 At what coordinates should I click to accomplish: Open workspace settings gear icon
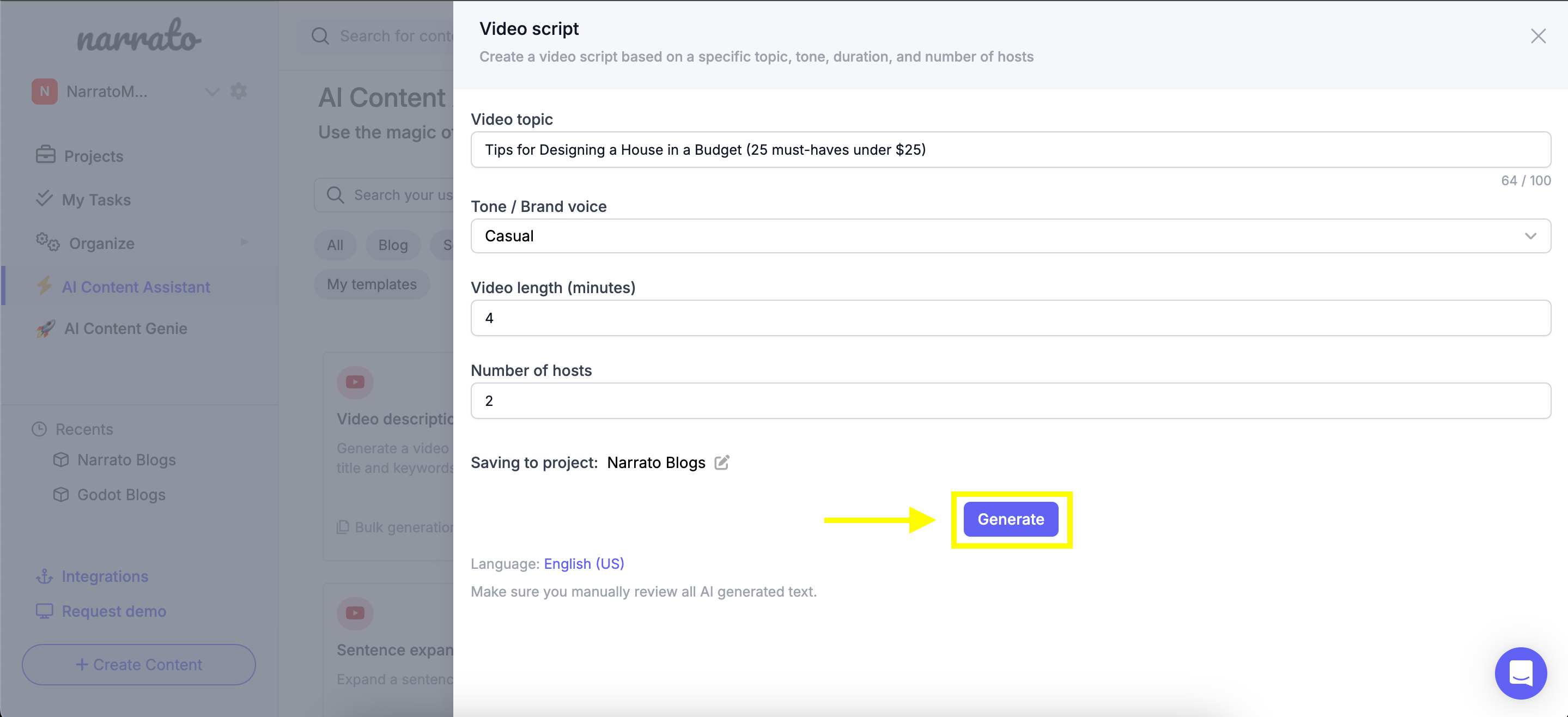239,92
